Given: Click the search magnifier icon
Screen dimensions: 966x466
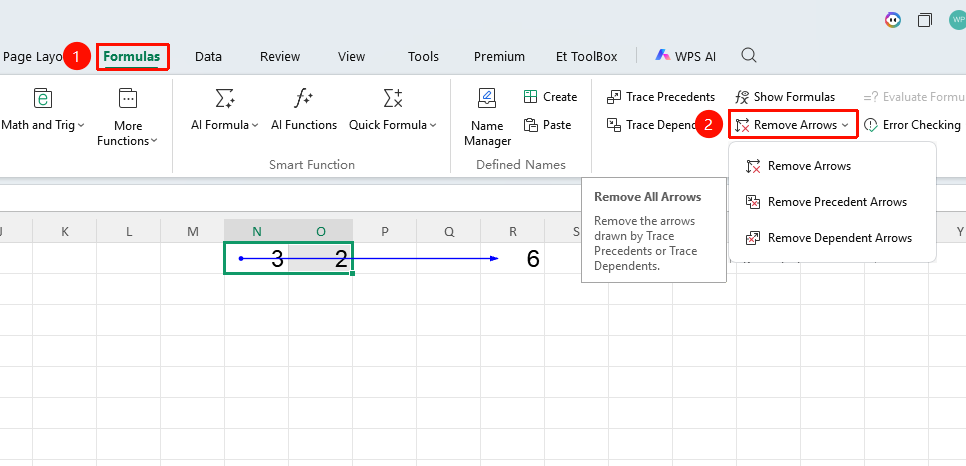Looking at the screenshot, I should (749, 55).
